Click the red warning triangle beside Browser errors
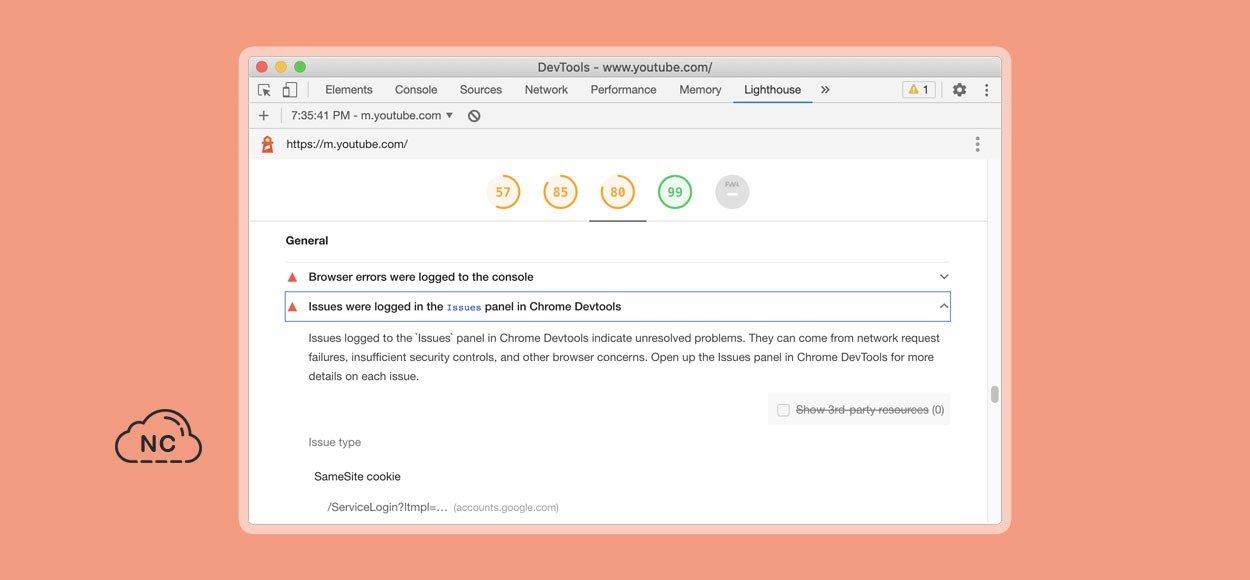Viewport: 1250px width, 580px height. 292,277
